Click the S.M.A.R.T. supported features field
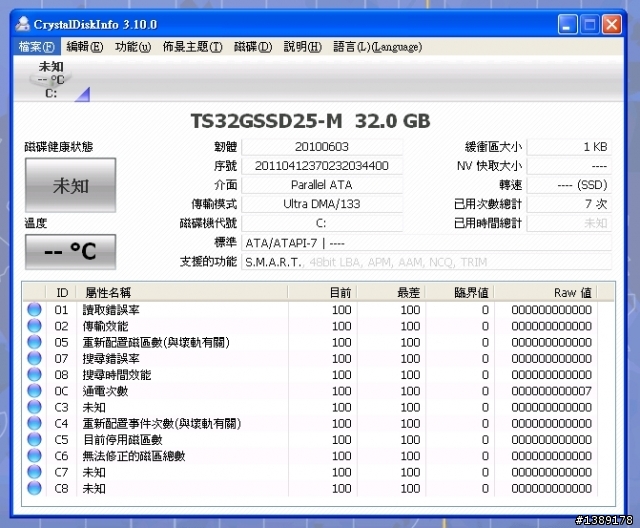Screen dimensions: 640x528 tap(427, 262)
